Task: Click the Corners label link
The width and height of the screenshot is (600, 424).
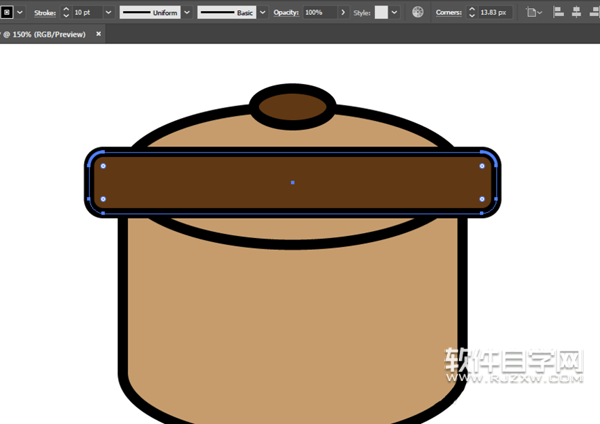Action: point(449,12)
